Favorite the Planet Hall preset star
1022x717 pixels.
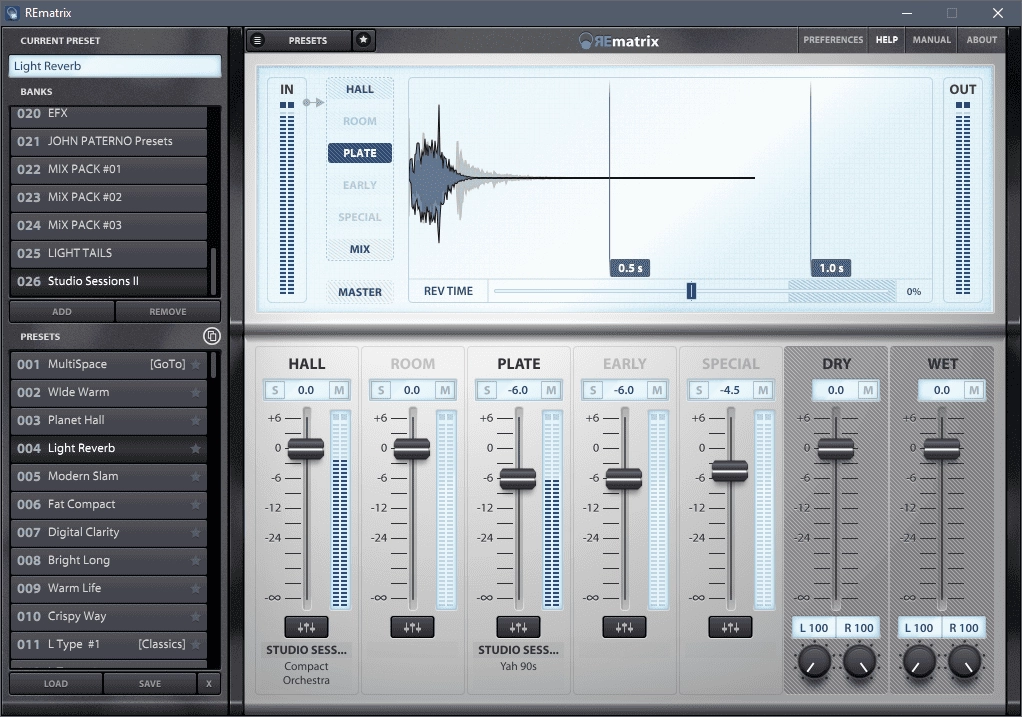click(196, 420)
